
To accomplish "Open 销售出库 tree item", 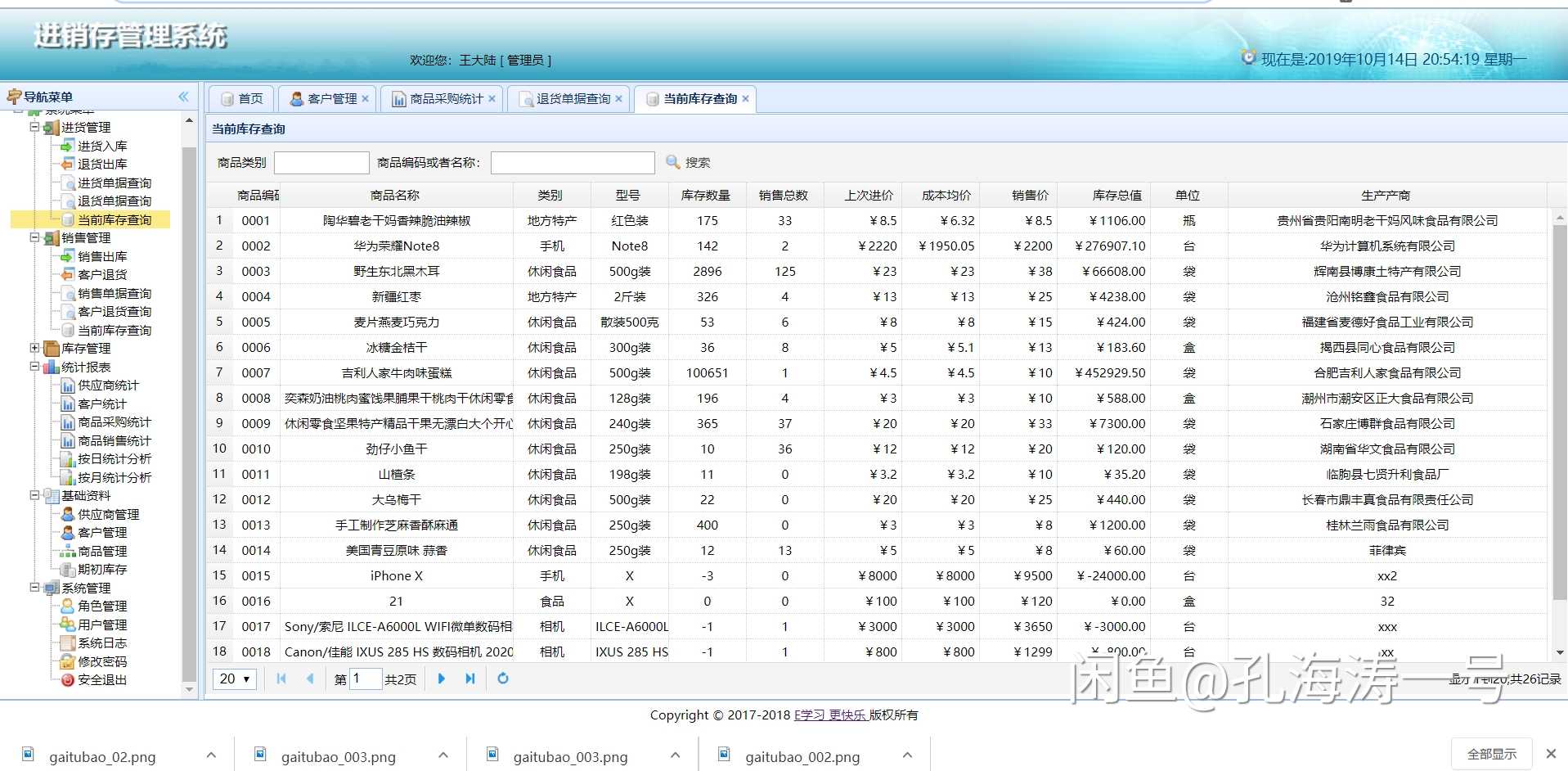I will pyautogui.click(x=102, y=256).
